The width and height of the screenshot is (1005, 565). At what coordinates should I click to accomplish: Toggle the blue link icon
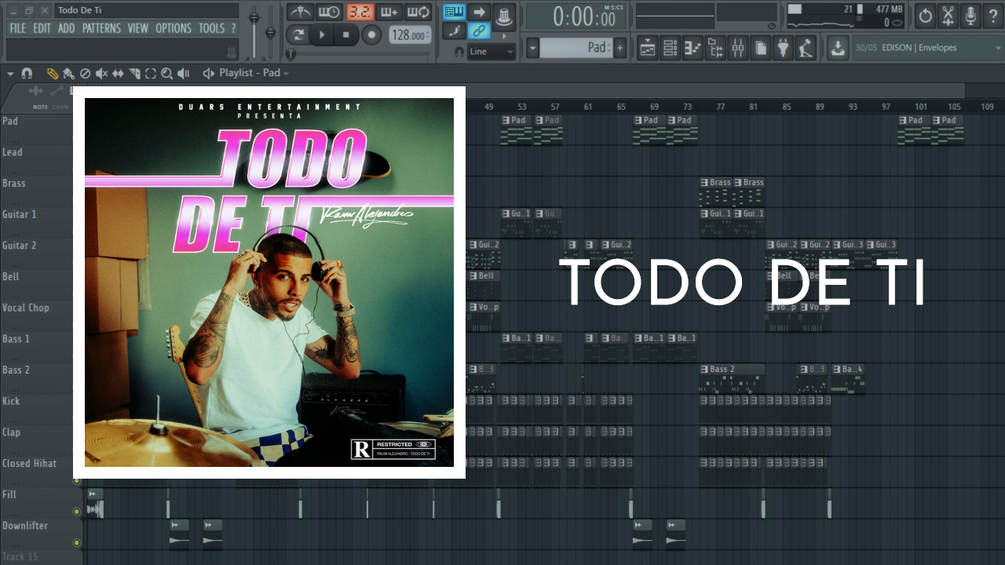tap(479, 31)
